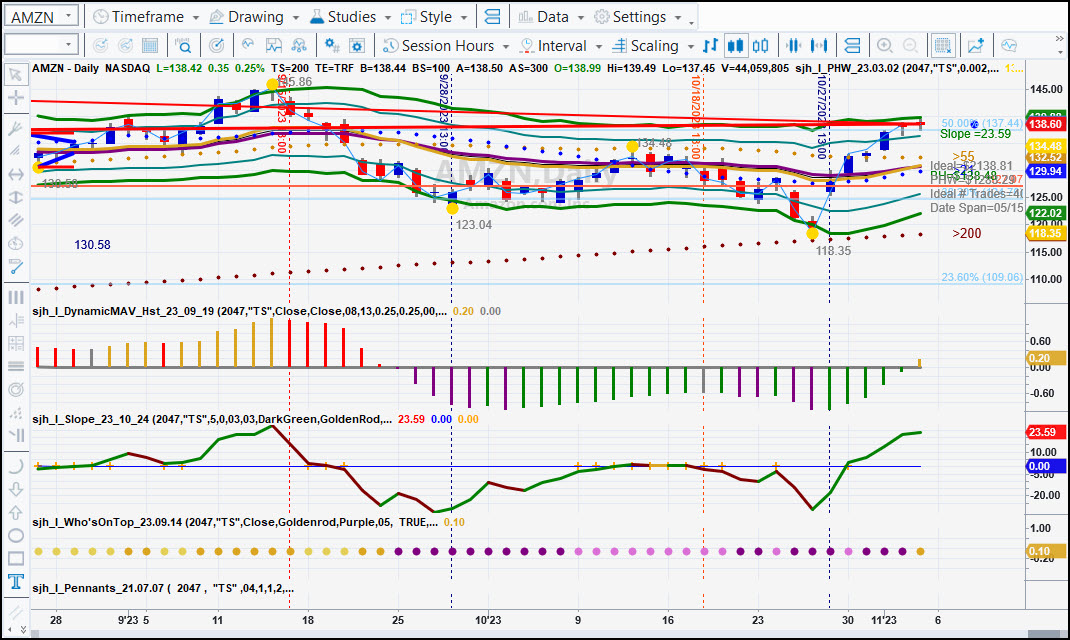Expand the drawing sidebar bottom chevron

pos(23,629)
